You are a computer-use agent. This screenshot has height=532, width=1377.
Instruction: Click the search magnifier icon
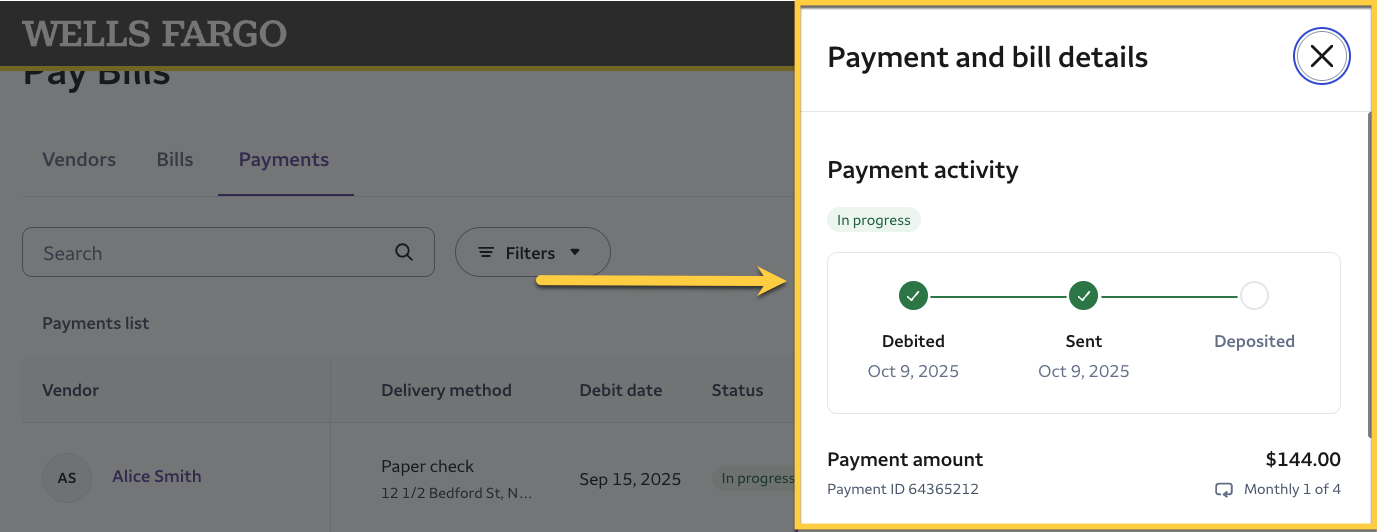tap(404, 252)
